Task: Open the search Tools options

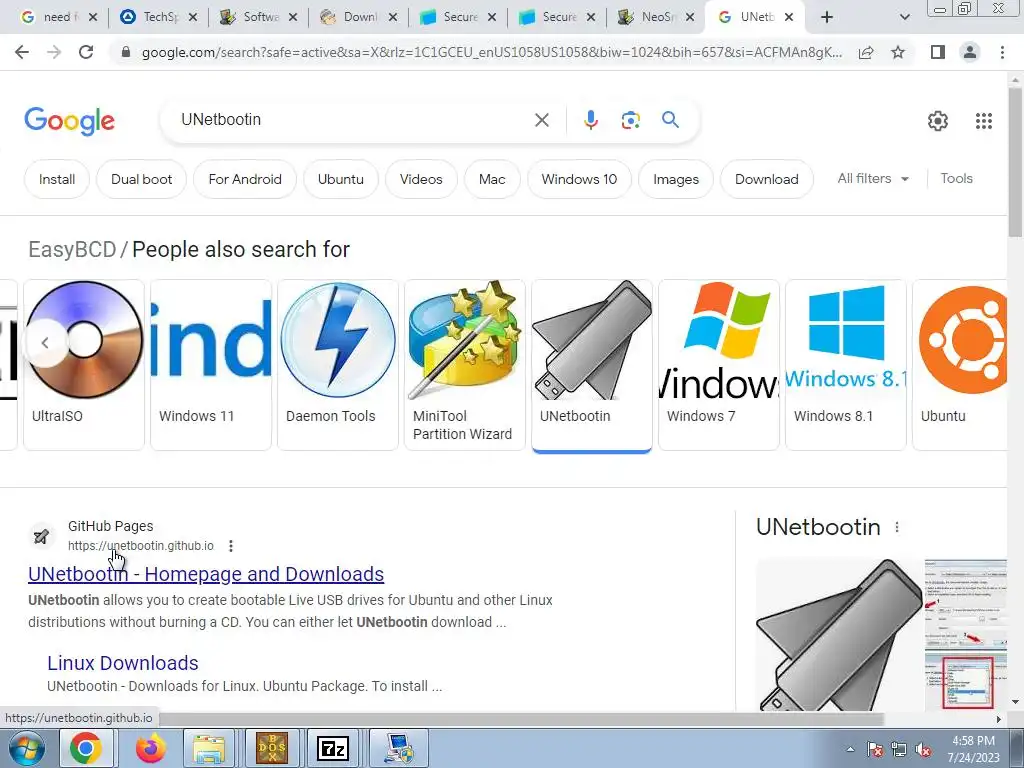Action: point(956,178)
